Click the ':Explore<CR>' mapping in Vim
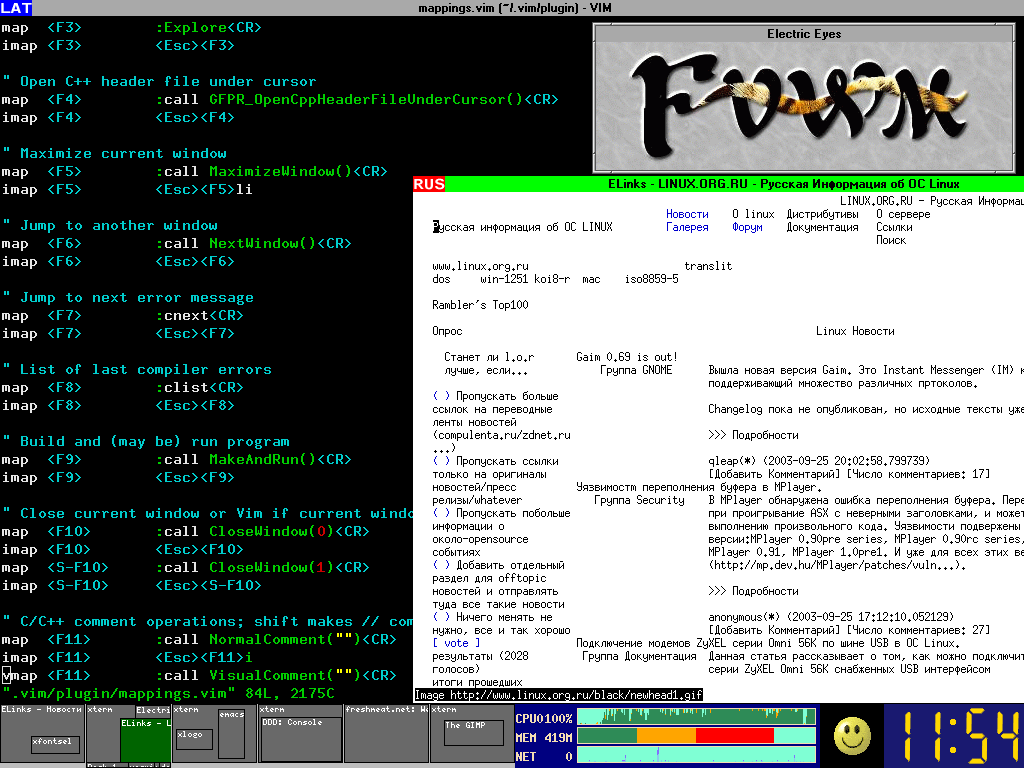This screenshot has width=1024, height=768. (208, 27)
